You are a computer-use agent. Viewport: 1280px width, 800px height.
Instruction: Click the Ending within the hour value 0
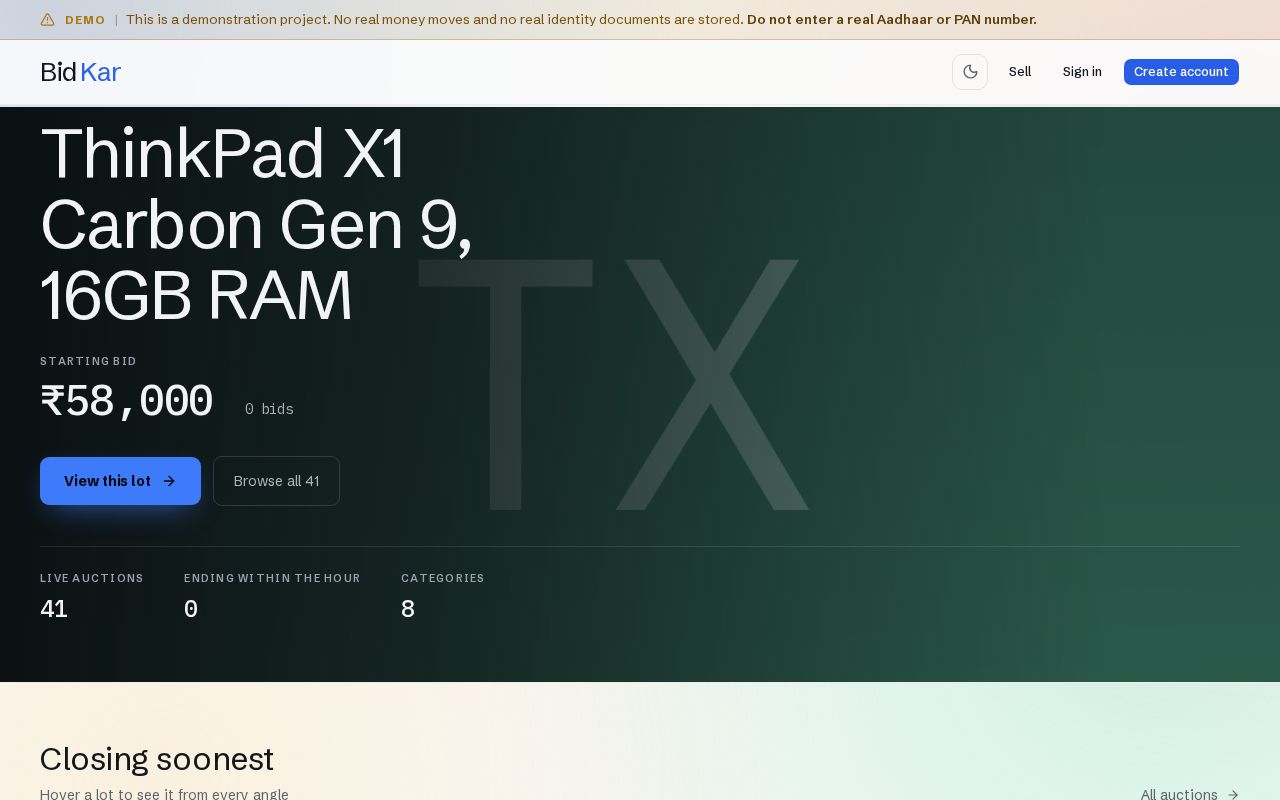[x=191, y=609]
